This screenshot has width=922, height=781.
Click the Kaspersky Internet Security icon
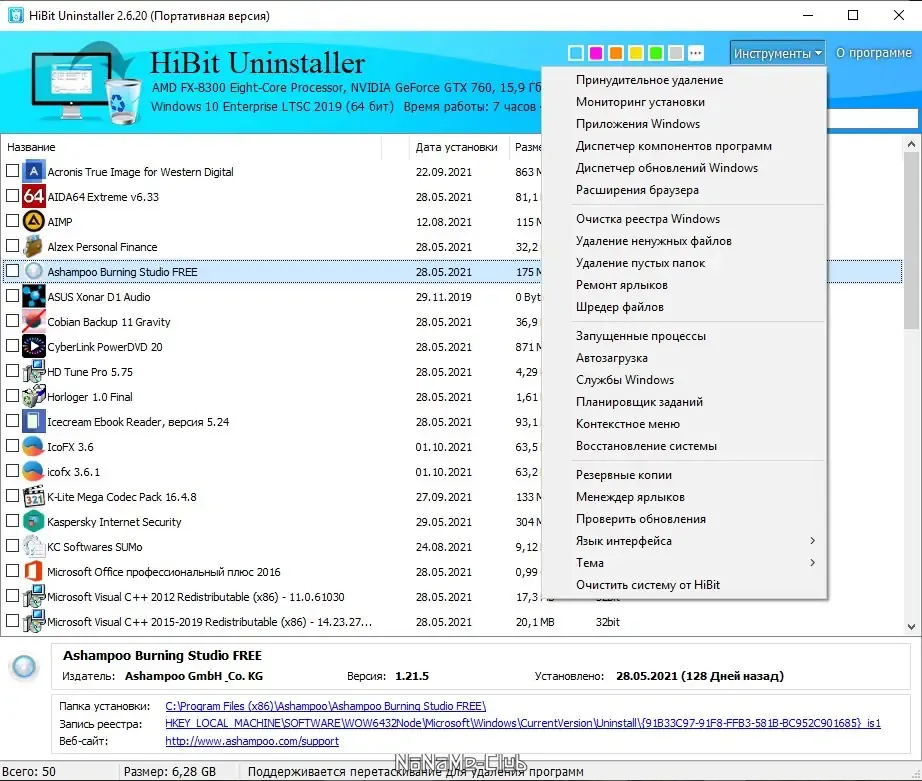34,521
